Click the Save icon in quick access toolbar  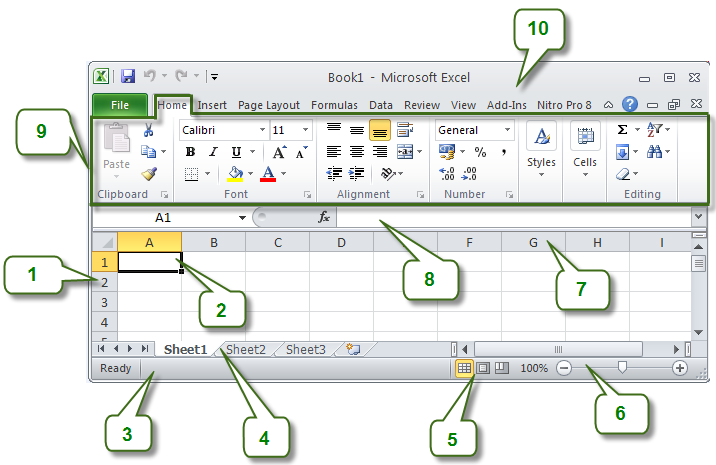coord(128,77)
